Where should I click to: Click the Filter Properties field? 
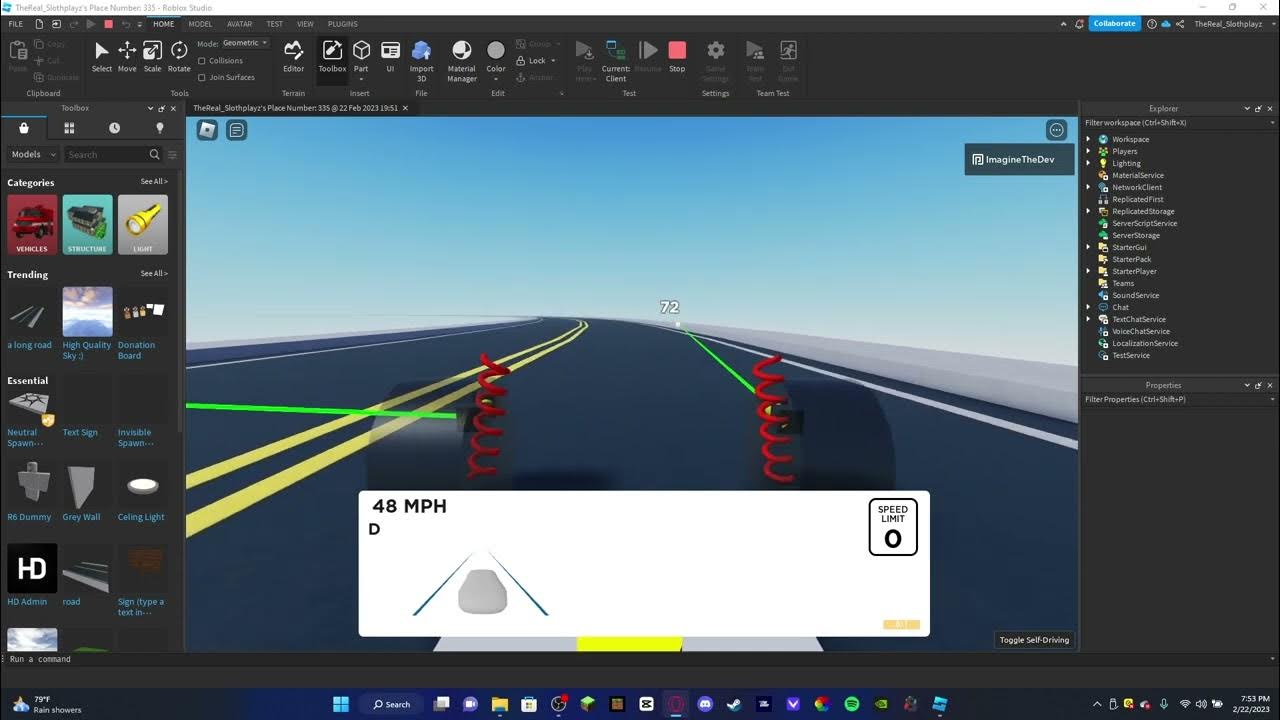[x=1180, y=399]
